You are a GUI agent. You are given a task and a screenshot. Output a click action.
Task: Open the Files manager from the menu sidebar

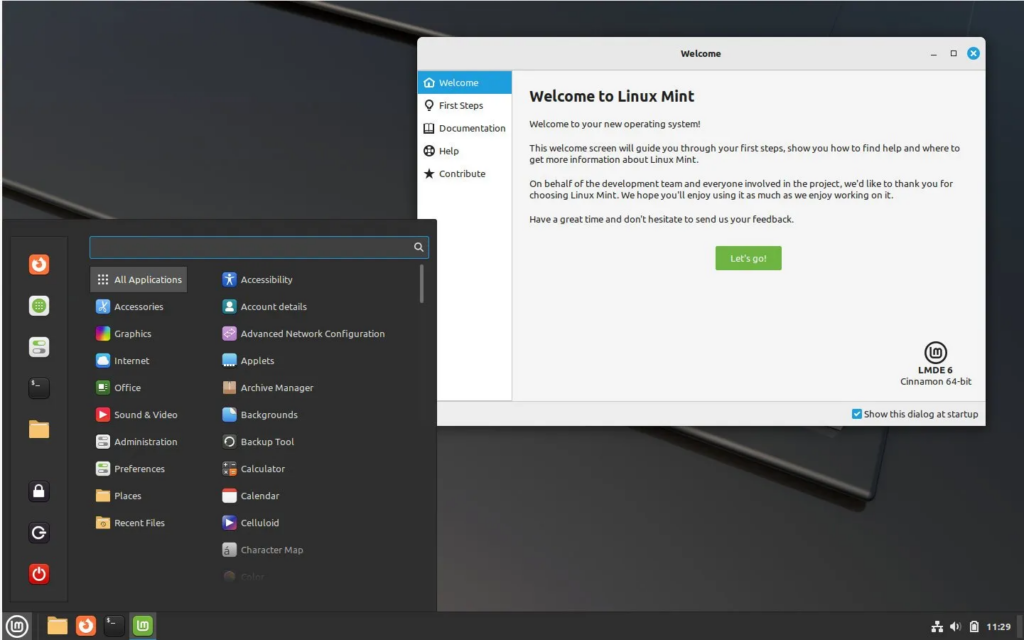(38, 428)
